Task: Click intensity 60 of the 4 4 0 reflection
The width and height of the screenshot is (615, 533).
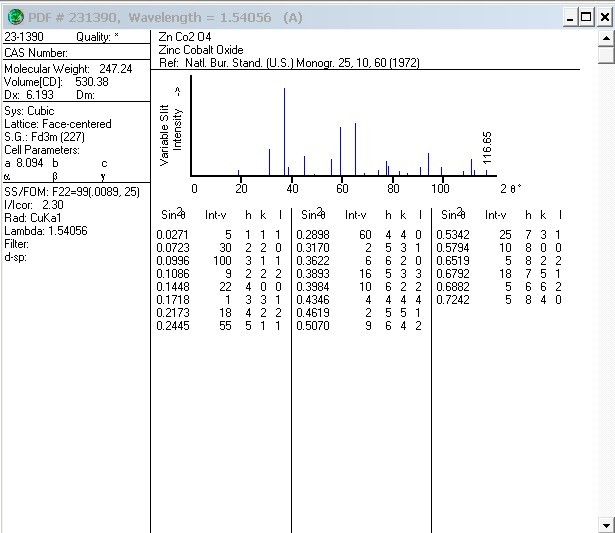Action: tap(365, 235)
